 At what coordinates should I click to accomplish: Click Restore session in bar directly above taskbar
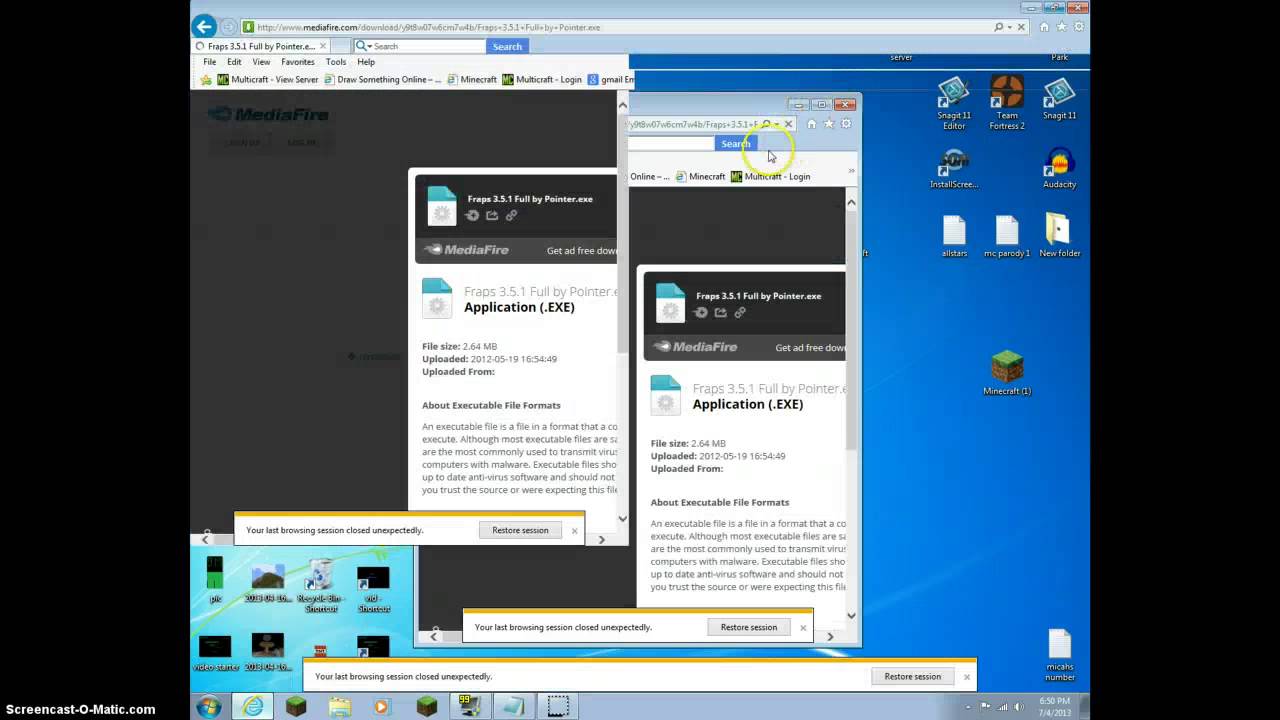click(912, 676)
